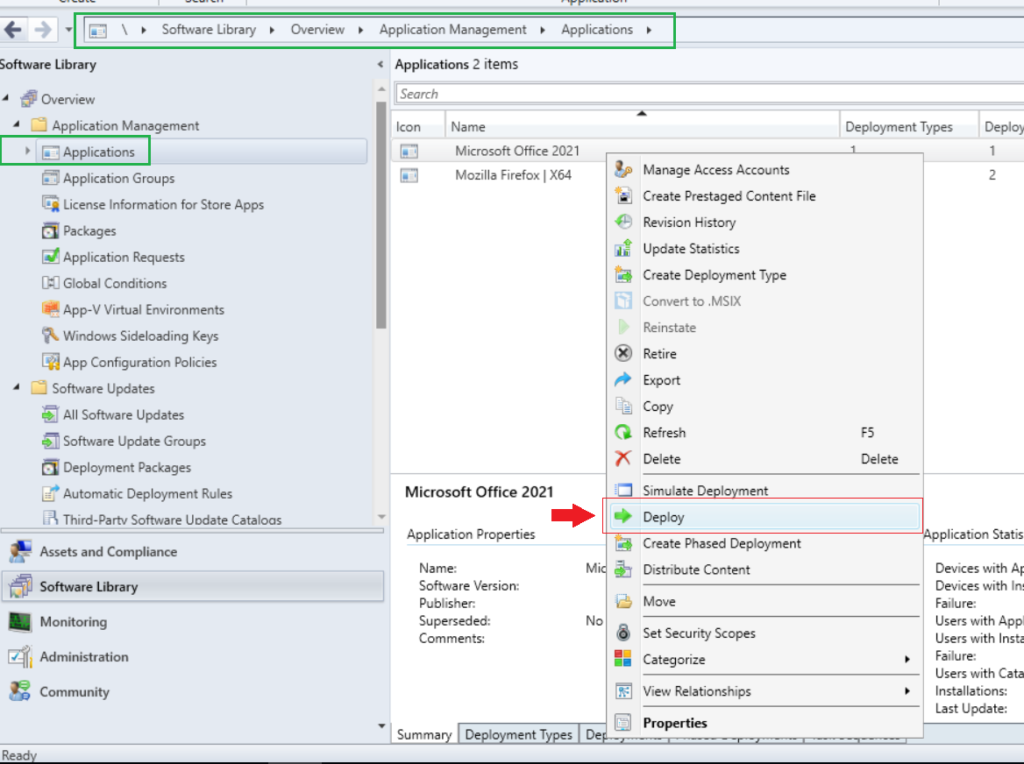Sort by the Icon column header
Screen dimensions: 1024x764
pos(418,126)
